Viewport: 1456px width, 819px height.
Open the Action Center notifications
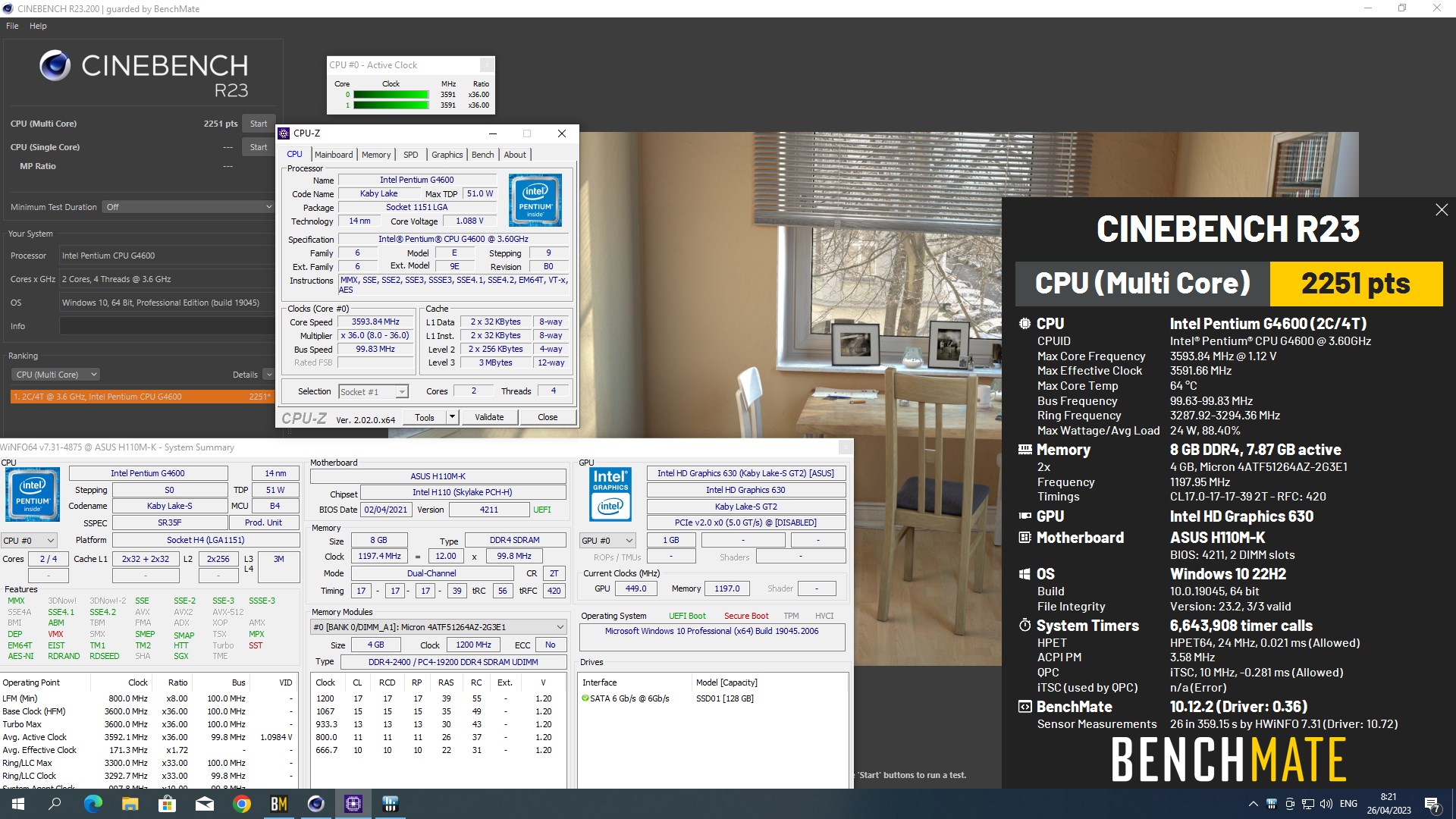1432,804
